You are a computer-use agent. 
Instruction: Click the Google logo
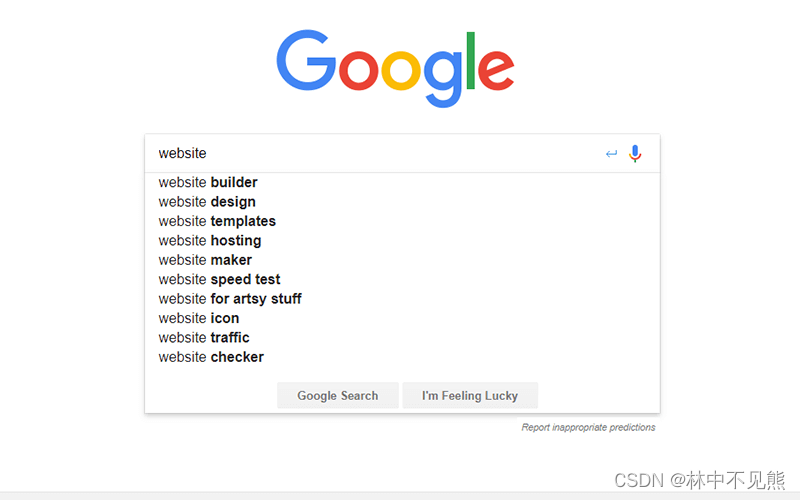[395, 68]
